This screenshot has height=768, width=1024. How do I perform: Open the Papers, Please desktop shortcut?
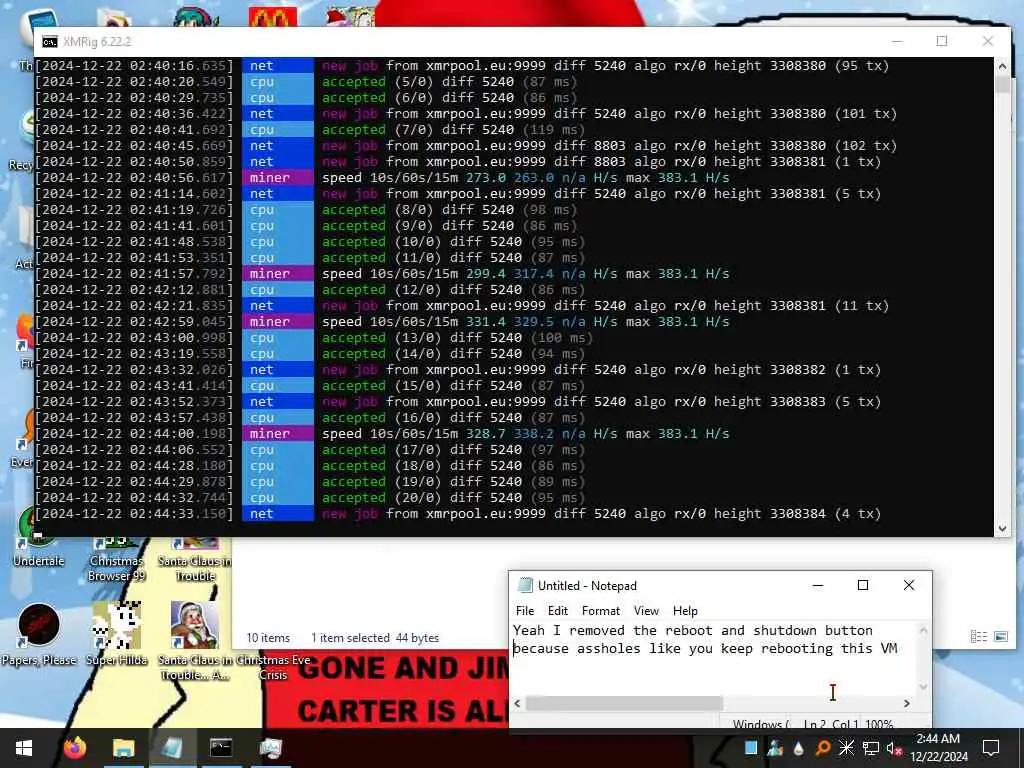(x=39, y=633)
